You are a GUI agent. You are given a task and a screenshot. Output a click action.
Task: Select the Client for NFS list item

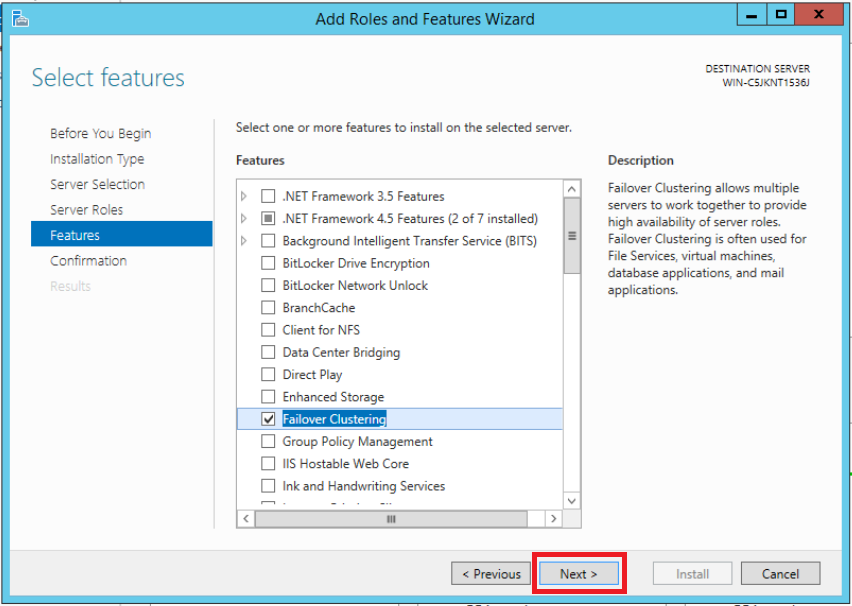pyautogui.click(x=321, y=330)
